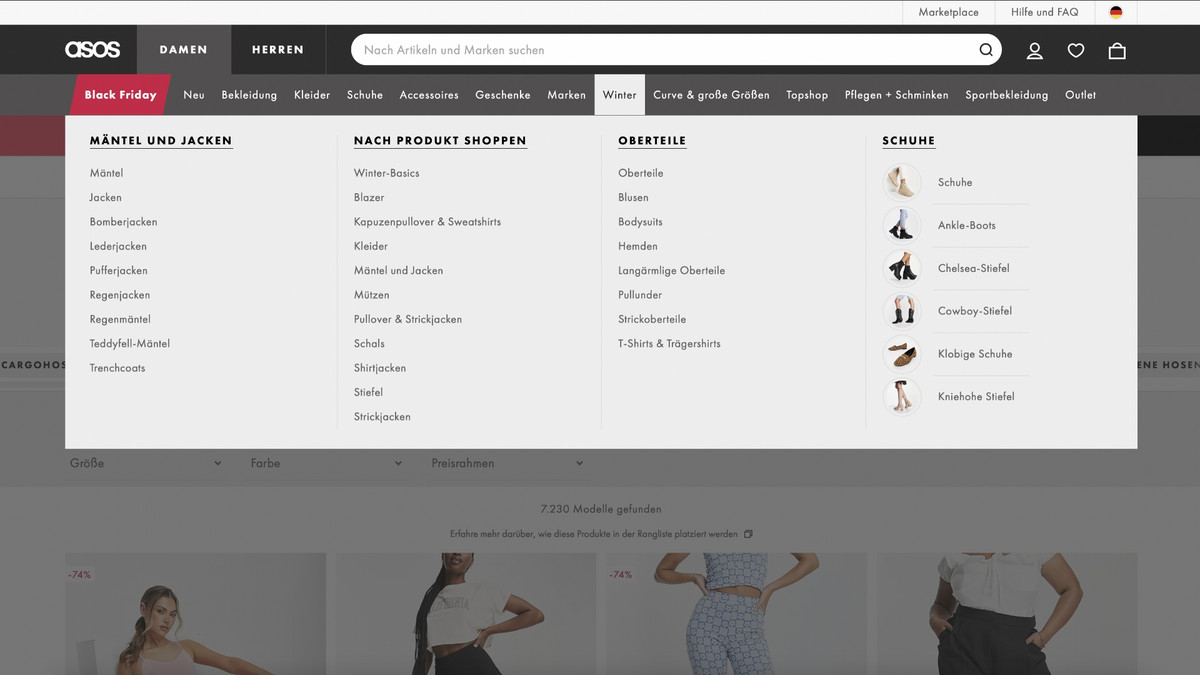Open the Hilfe und FAQ link
1200x675 pixels.
(x=1044, y=12)
